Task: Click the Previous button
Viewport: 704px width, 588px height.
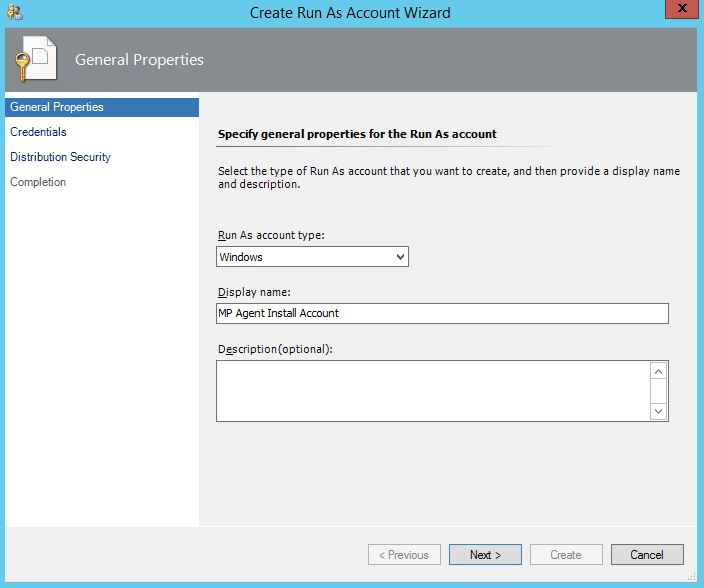Action: [x=405, y=554]
